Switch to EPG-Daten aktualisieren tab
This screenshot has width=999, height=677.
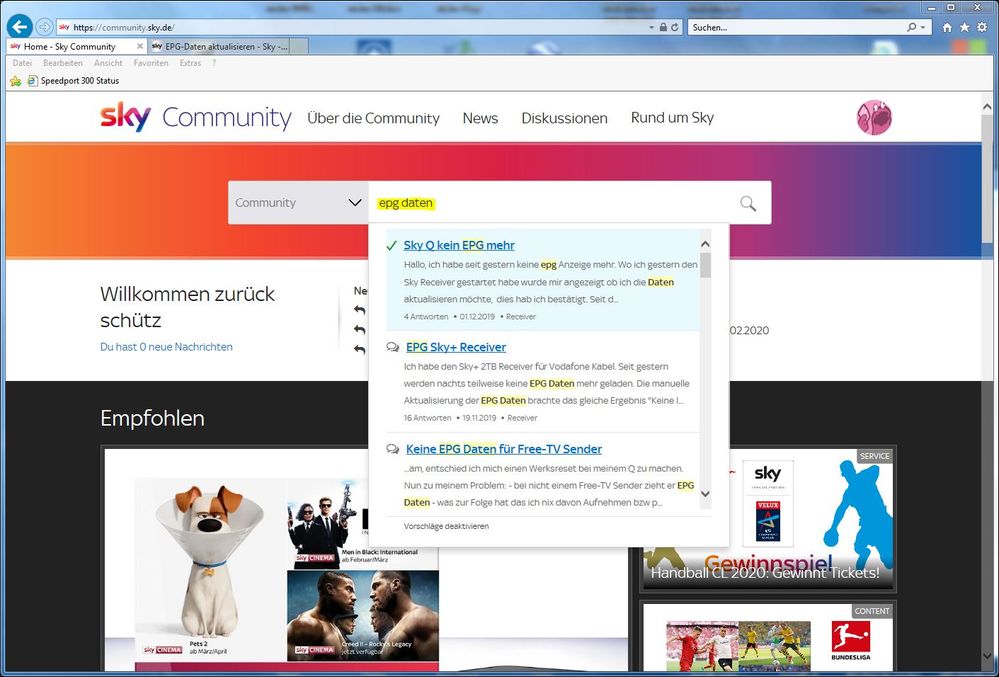click(220, 46)
